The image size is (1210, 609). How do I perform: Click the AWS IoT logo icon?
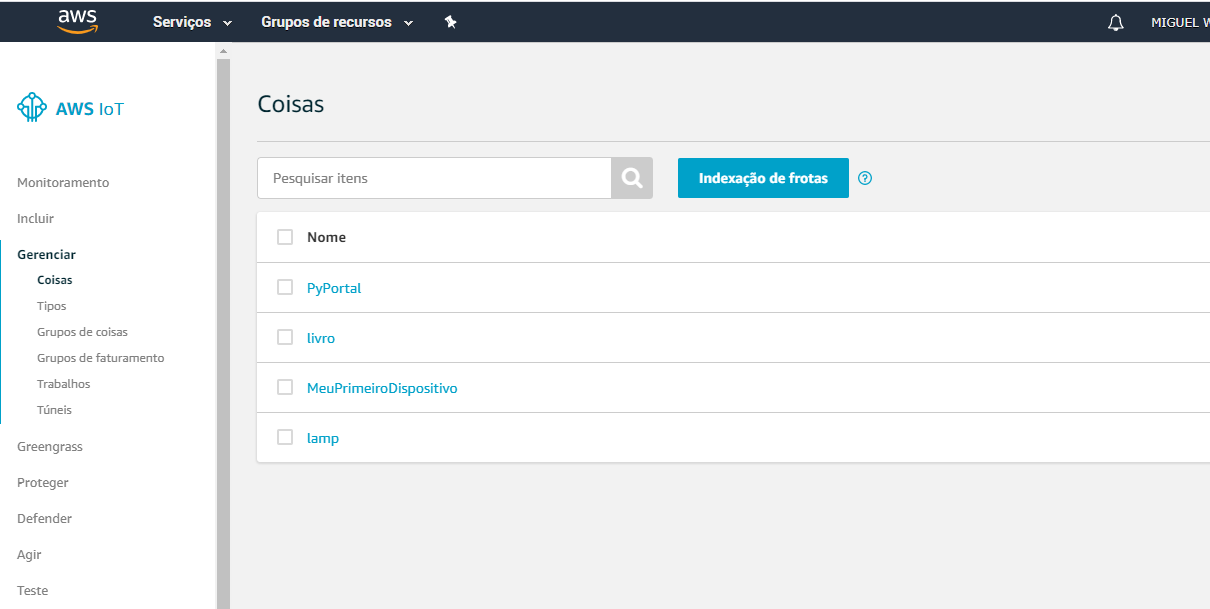[32, 108]
